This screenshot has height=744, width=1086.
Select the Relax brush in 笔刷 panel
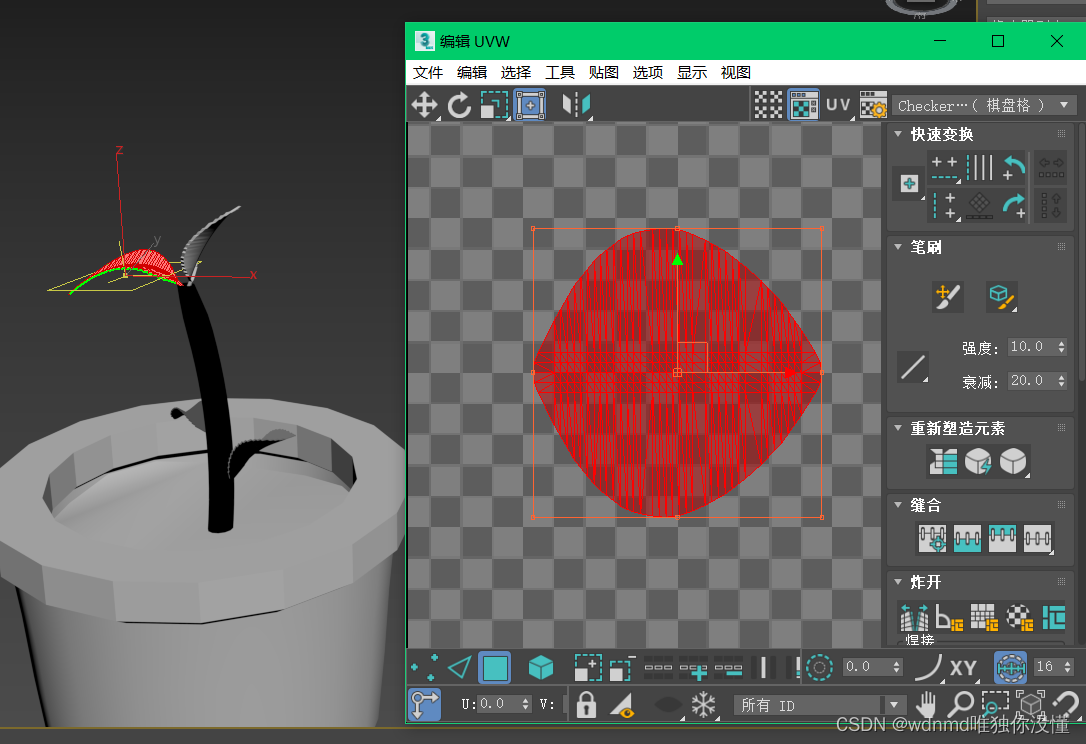coord(1001,296)
